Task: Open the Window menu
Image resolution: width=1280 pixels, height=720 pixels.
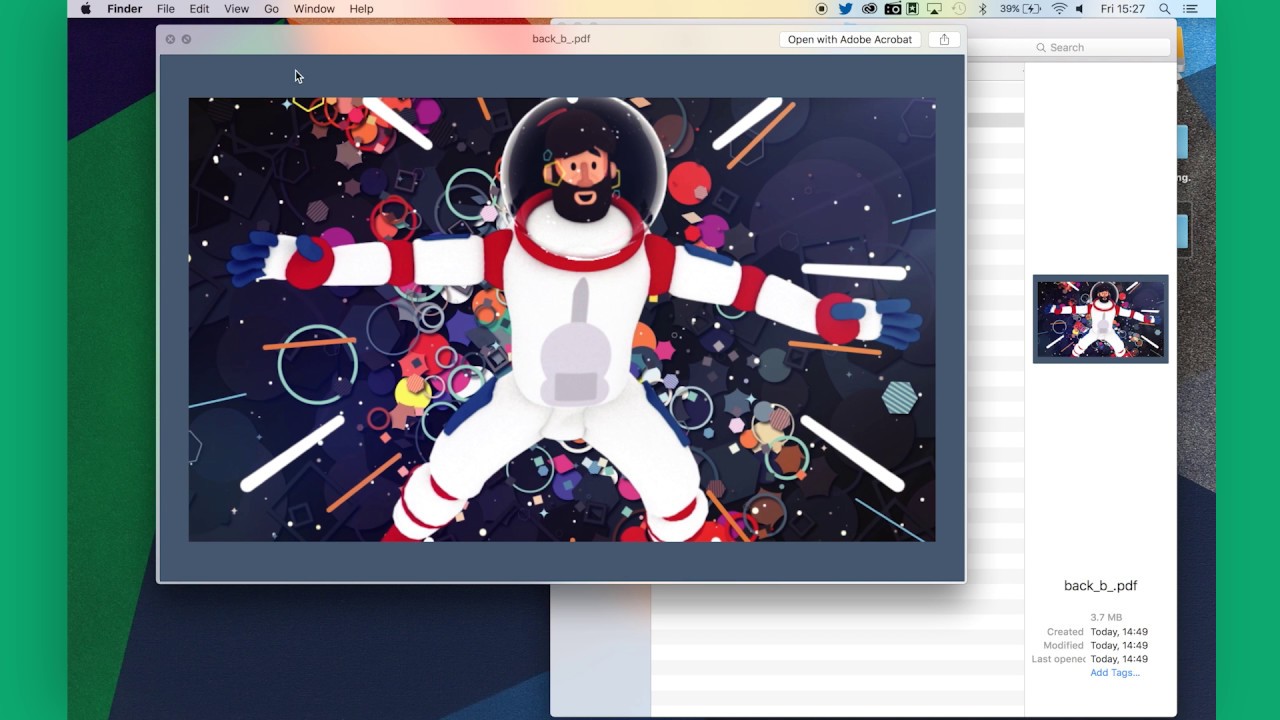Action: coord(314,9)
